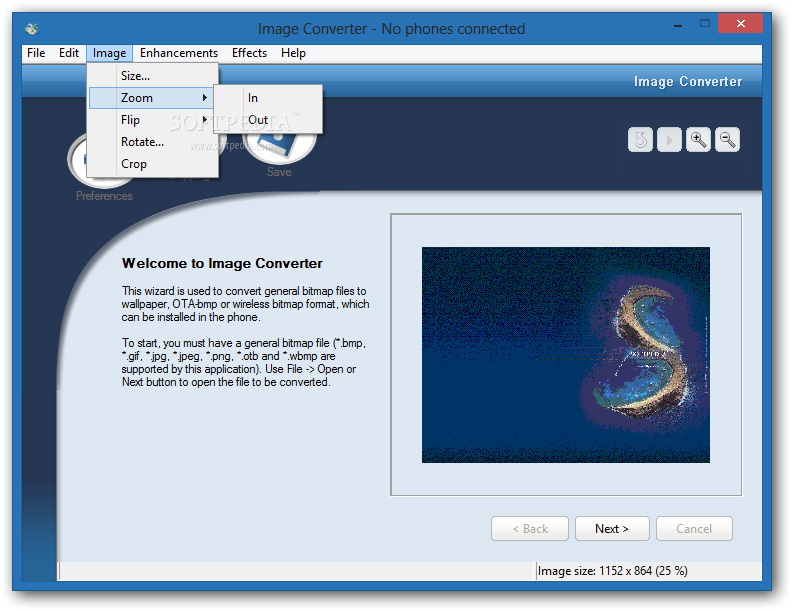Click the Image size status bar text

coord(612,571)
